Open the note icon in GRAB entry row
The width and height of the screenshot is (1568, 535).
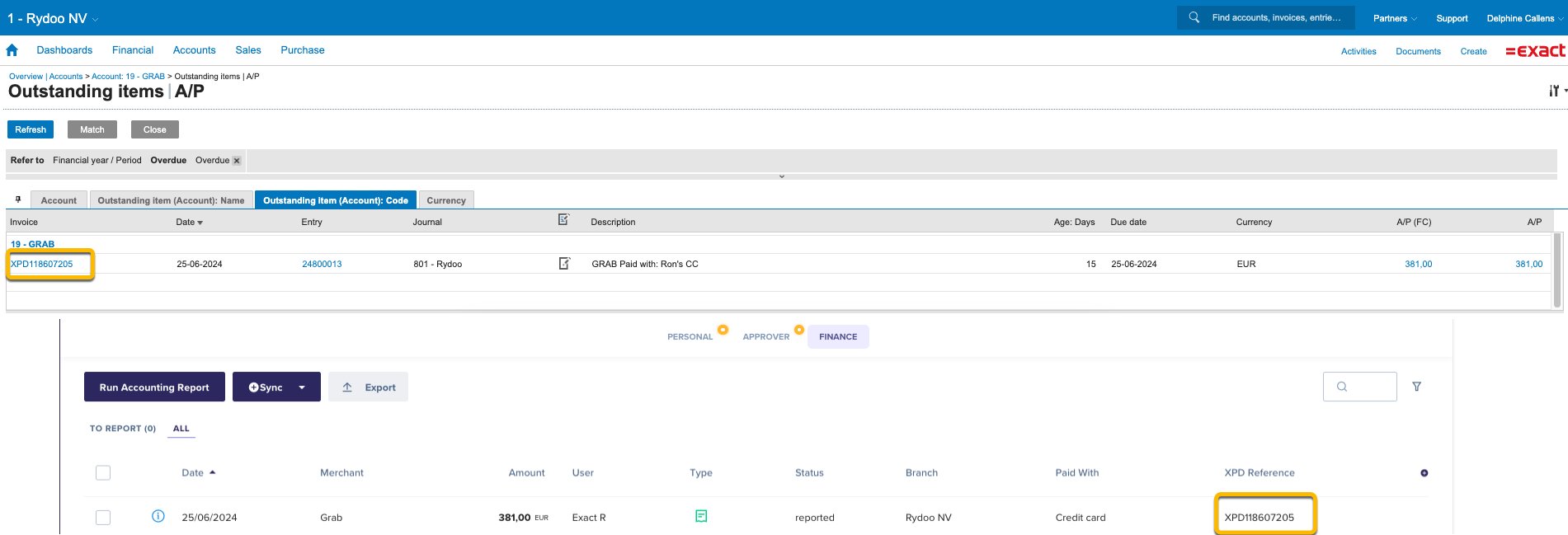564,264
